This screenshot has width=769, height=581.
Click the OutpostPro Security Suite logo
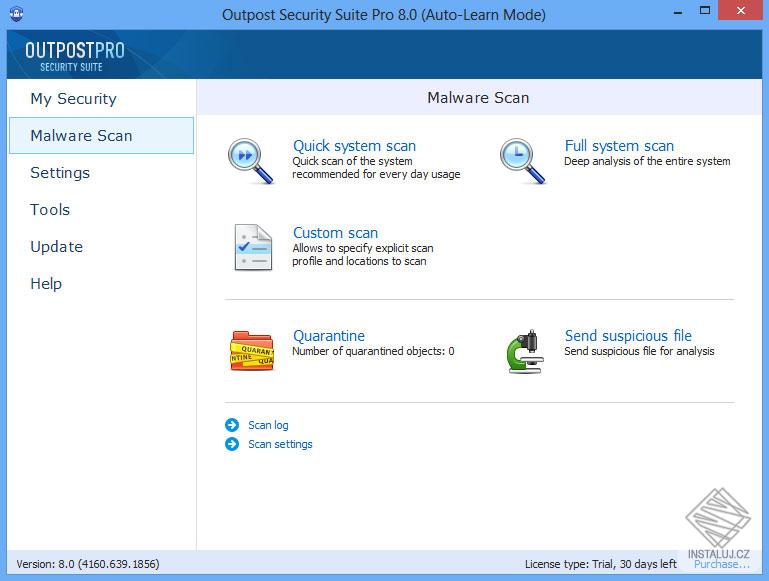point(75,56)
